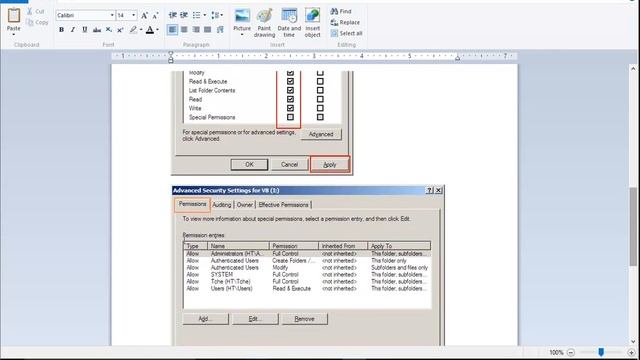Click the OK button in the pictured dialog

249,164
